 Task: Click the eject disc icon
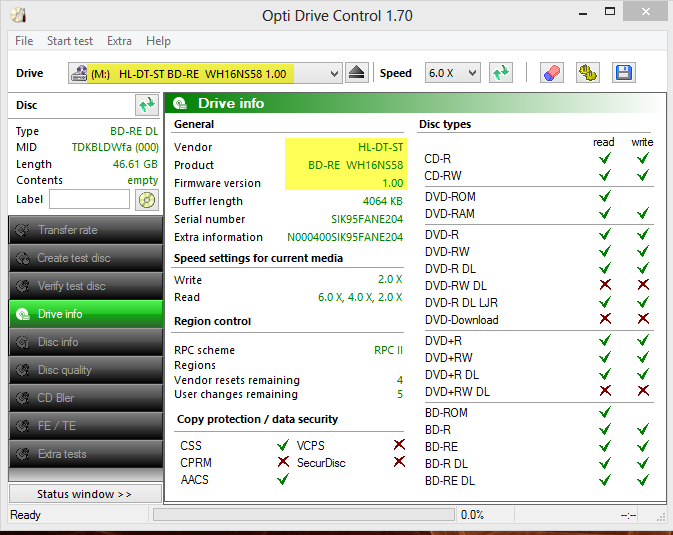(x=356, y=73)
